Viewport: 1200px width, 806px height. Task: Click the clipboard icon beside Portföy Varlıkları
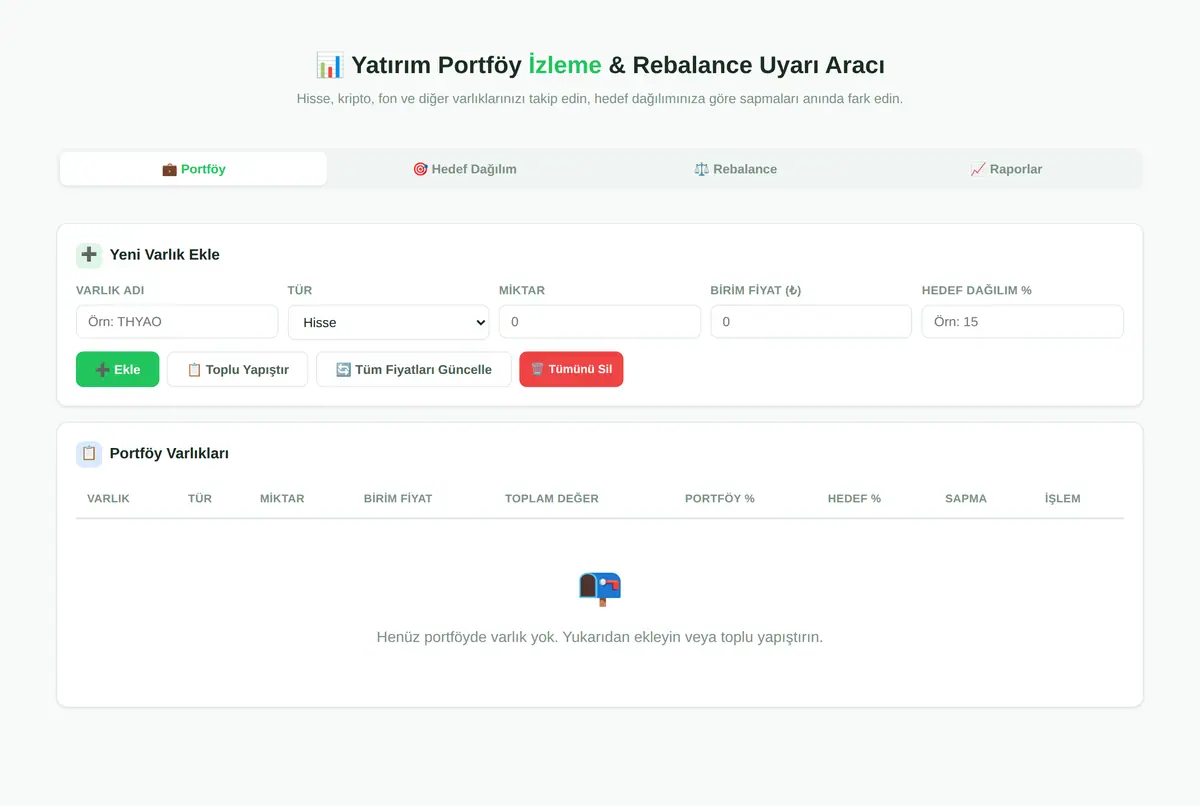click(x=89, y=454)
